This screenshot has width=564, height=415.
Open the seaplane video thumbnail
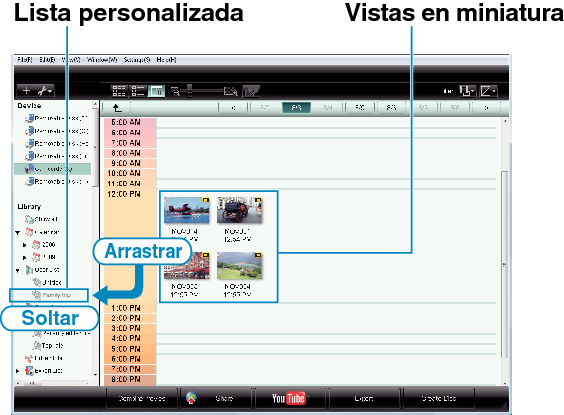[x=186, y=210]
